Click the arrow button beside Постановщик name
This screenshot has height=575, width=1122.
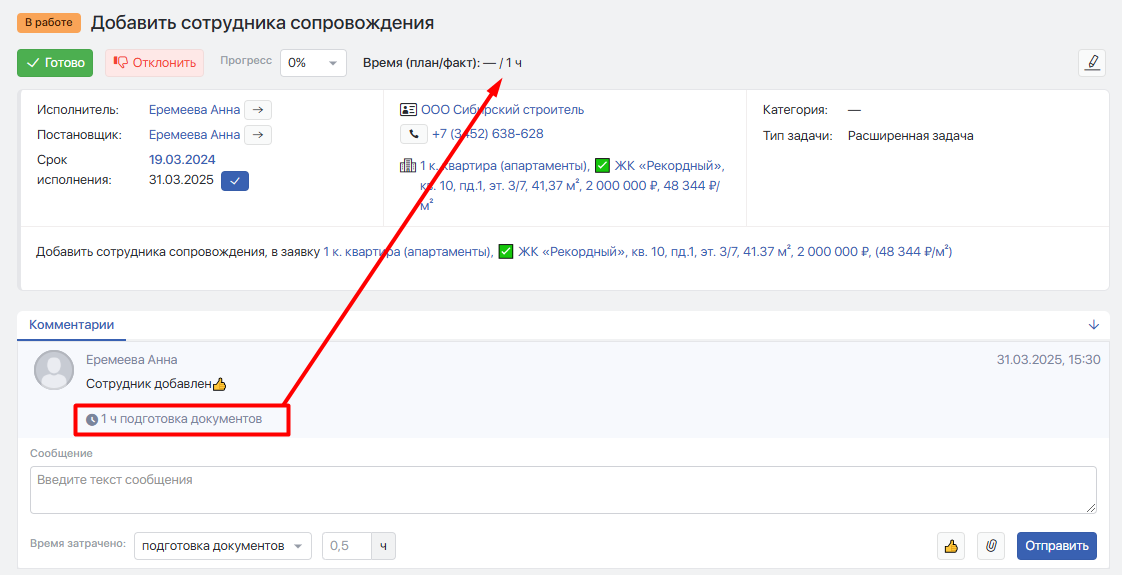click(258, 134)
